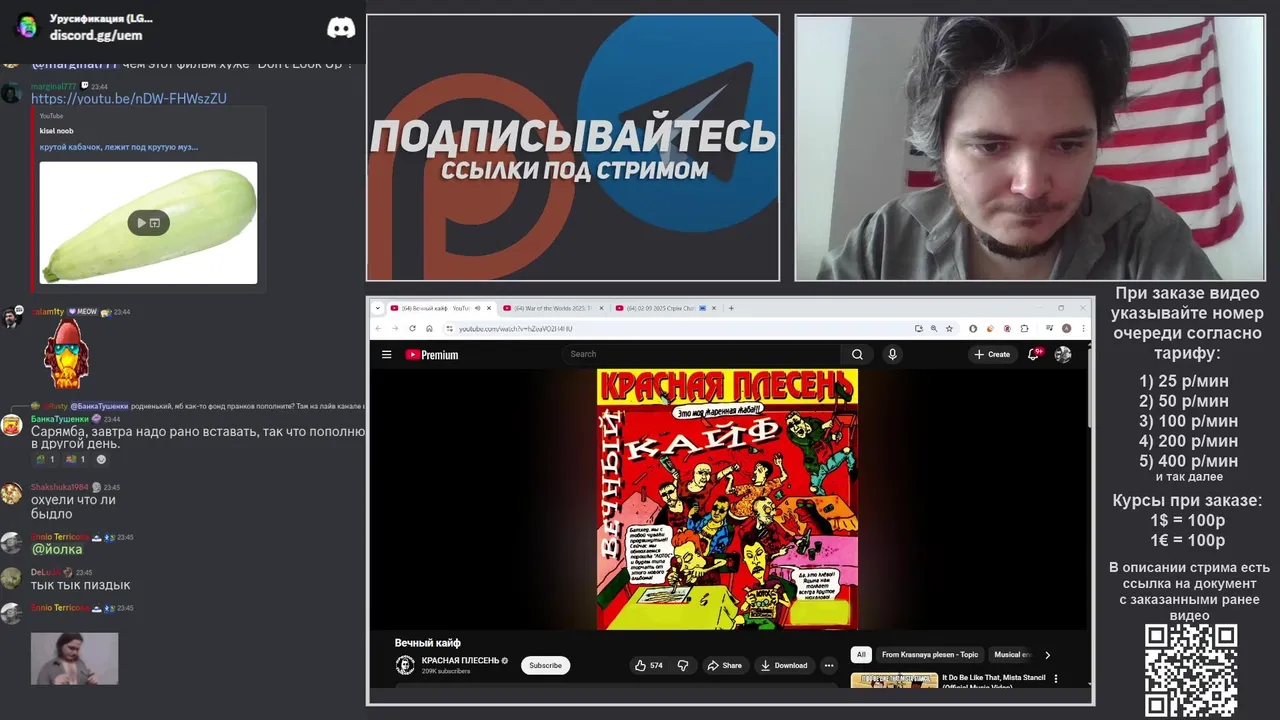Dislike the Вечный кайф video
Image resolution: width=1280 pixels, height=720 pixels.
point(683,665)
